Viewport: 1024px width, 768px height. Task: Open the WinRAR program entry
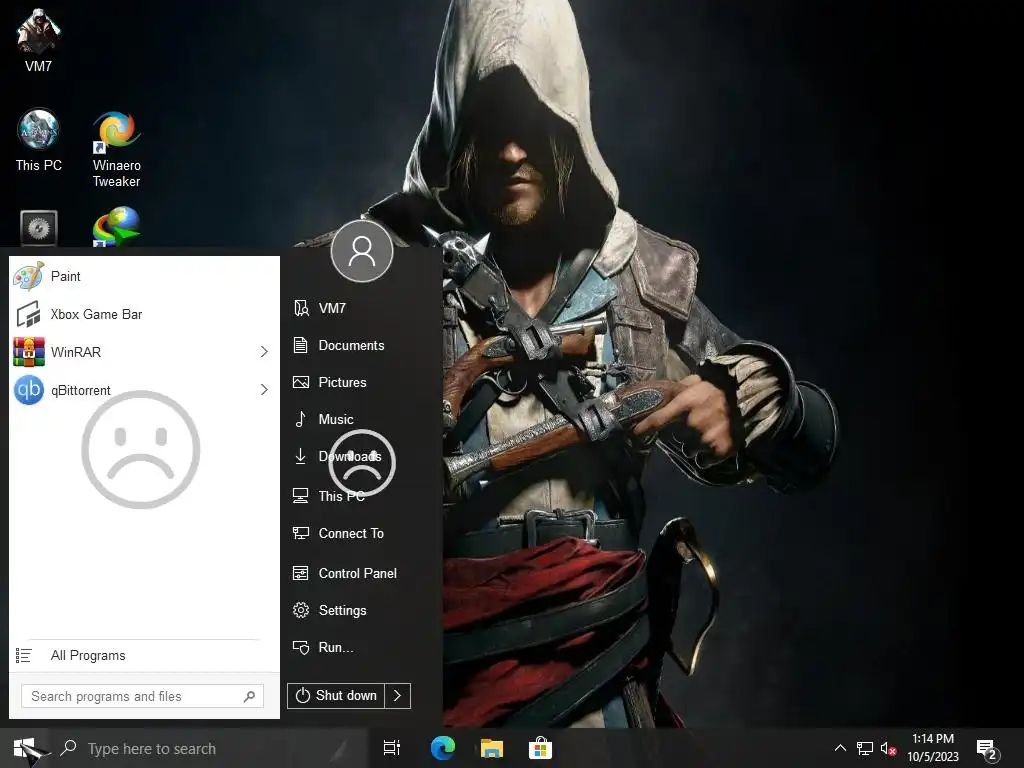click(144, 352)
